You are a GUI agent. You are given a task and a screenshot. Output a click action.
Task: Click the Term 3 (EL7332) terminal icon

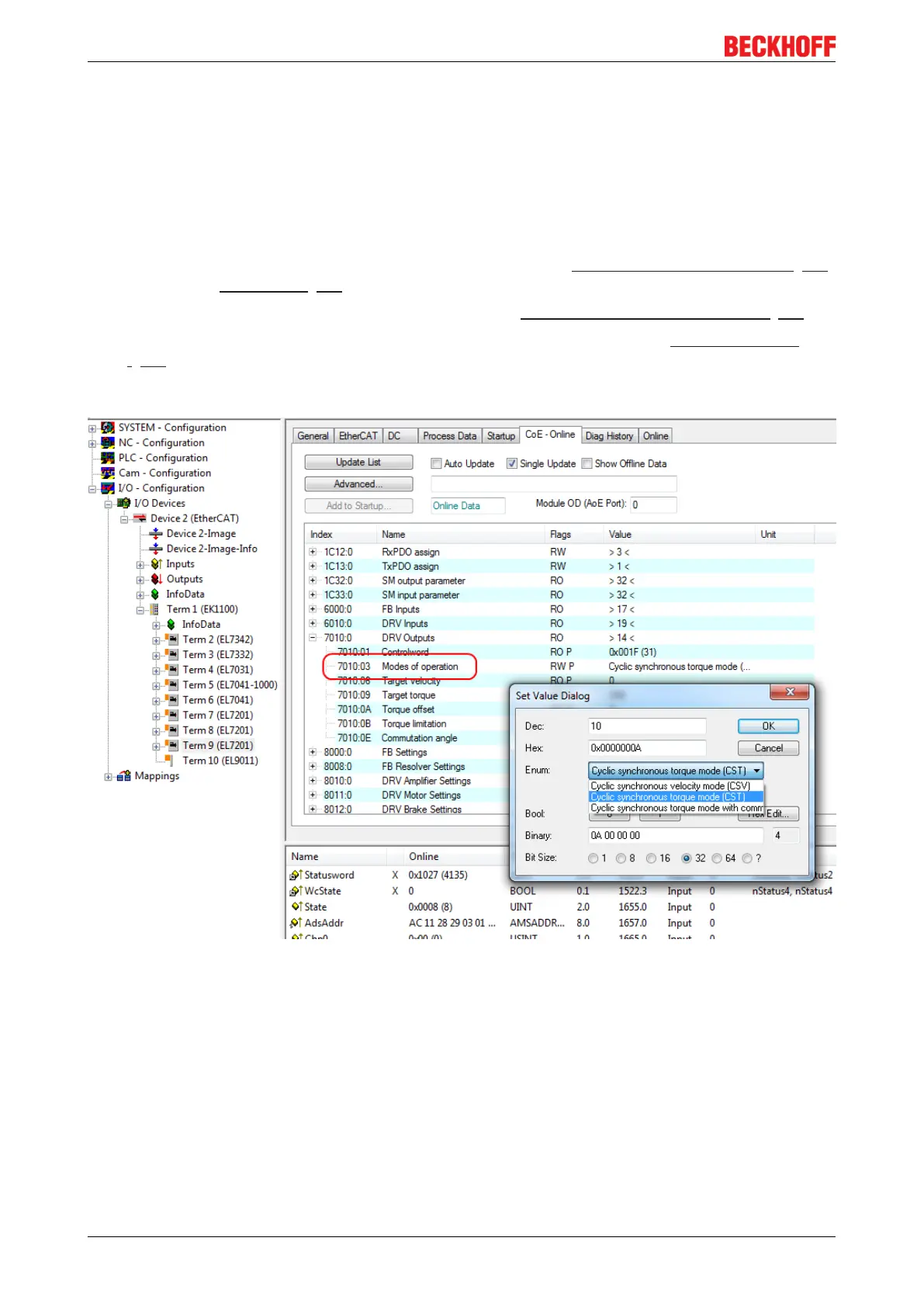pyautogui.click(x=171, y=655)
